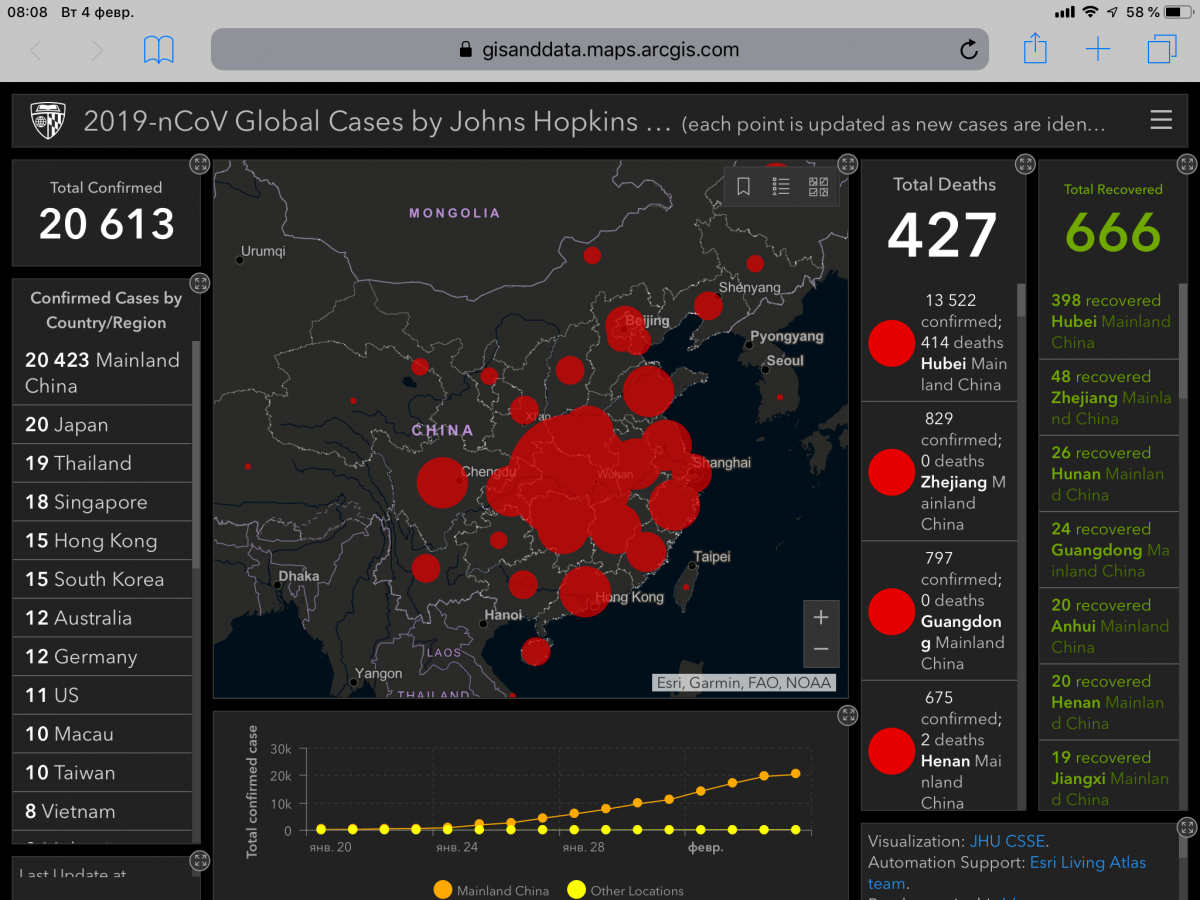Open the Esri Living Atlas team link
The width and height of the screenshot is (1200, 900).
tap(1007, 873)
